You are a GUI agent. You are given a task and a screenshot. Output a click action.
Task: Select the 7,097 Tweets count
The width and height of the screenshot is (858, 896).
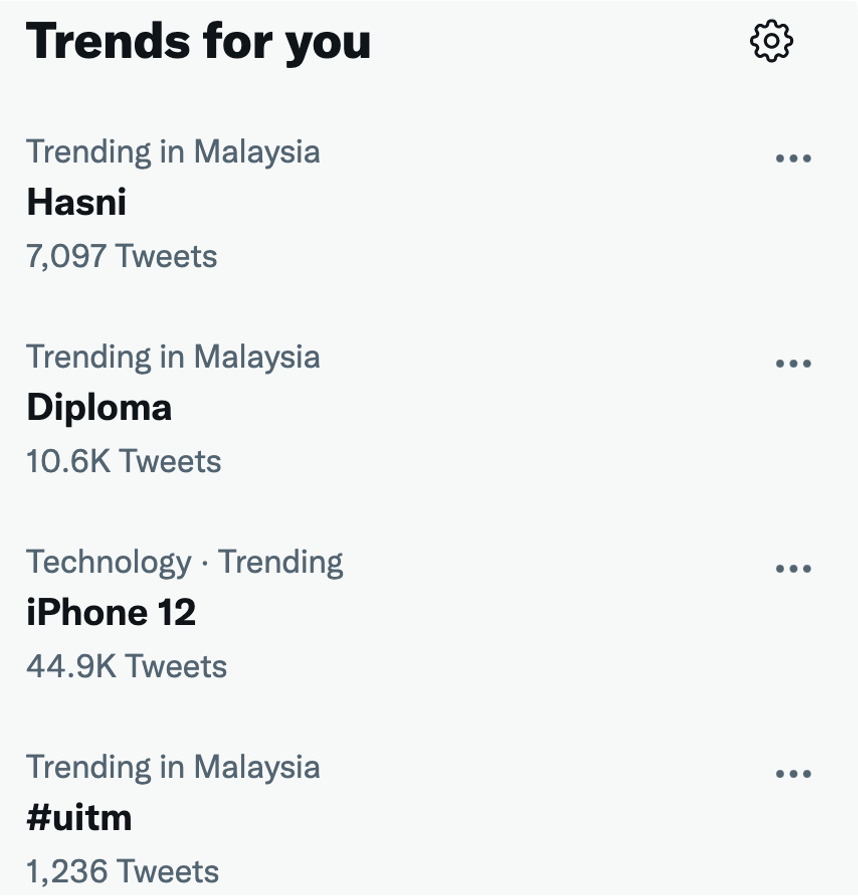(122, 255)
